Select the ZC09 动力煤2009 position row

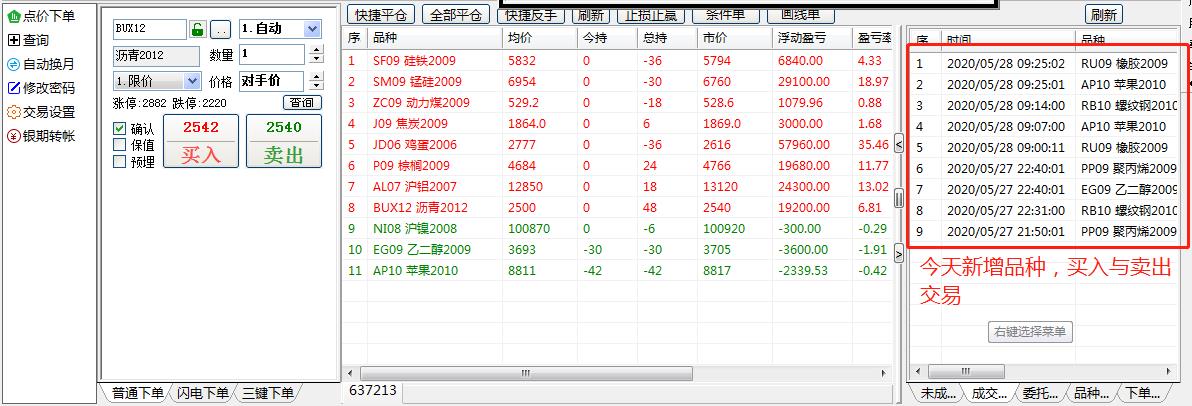pyautogui.click(x=617, y=103)
